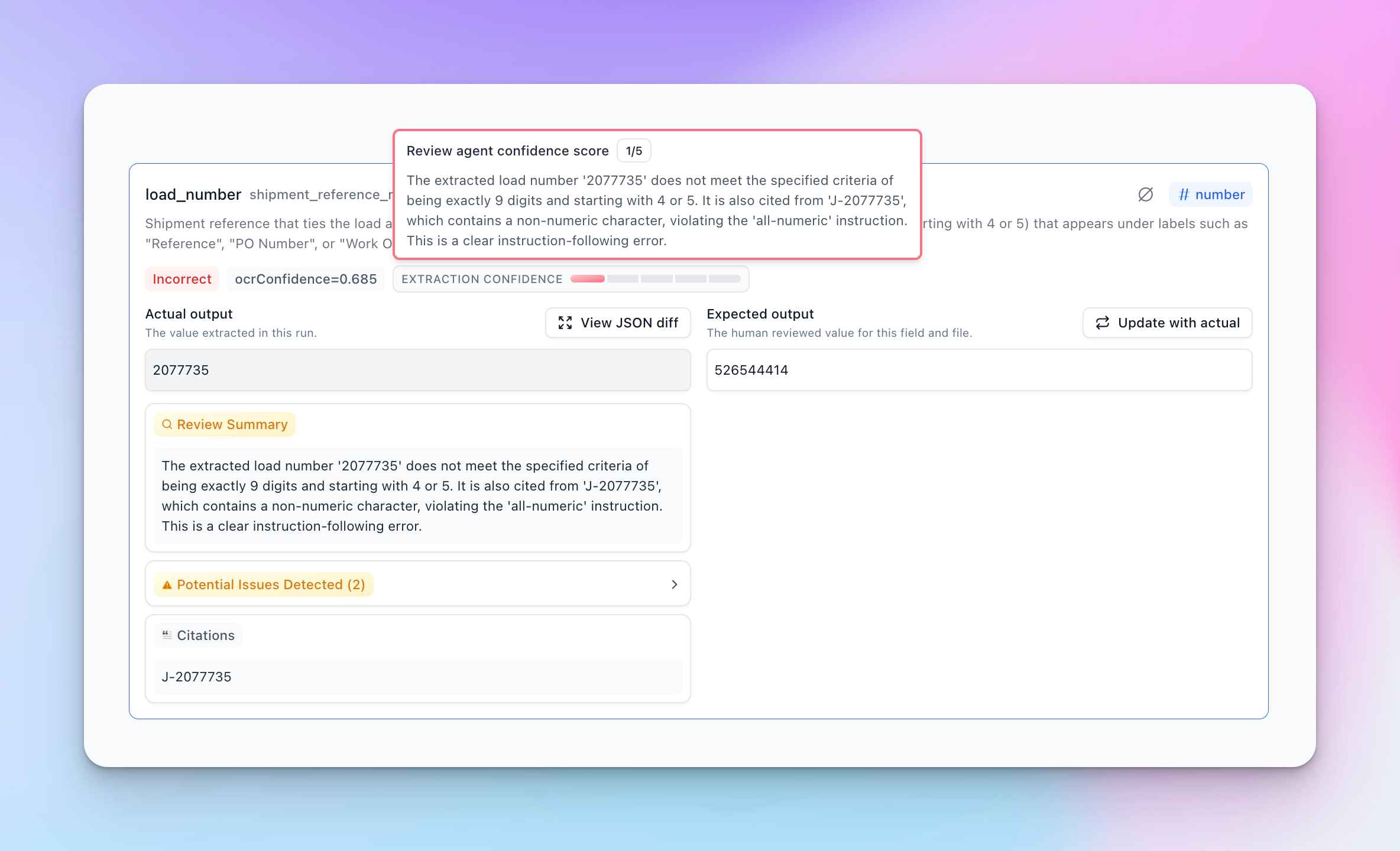Click the warning triangle icon for Potential Issues
This screenshot has height=851, width=1400.
tap(167, 585)
